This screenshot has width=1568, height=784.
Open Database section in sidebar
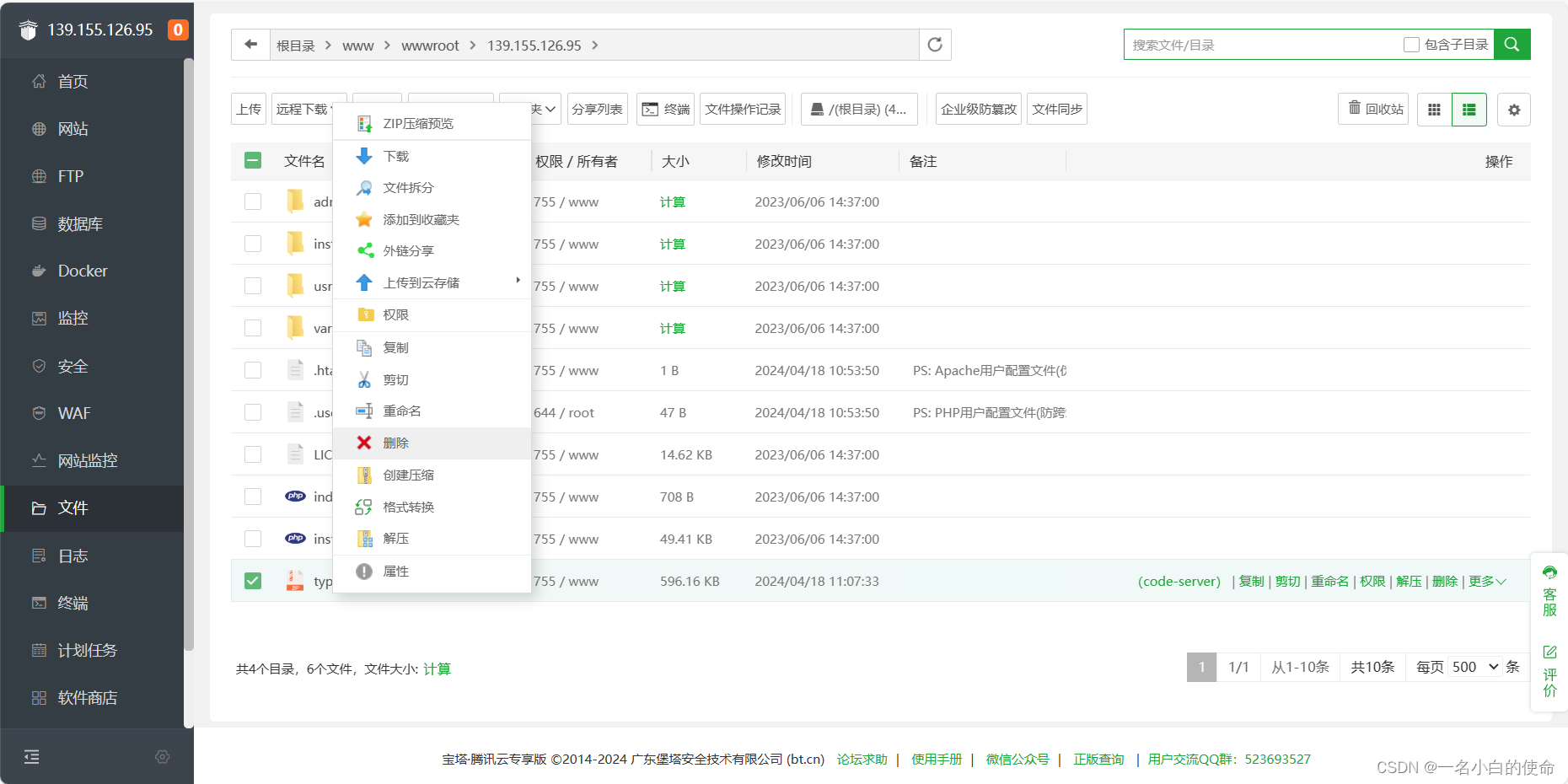click(93, 224)
